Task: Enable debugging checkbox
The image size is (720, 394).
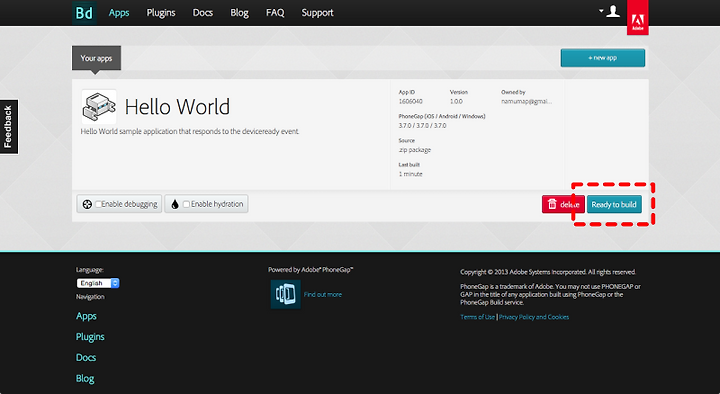Action: [x=98, y=204]
